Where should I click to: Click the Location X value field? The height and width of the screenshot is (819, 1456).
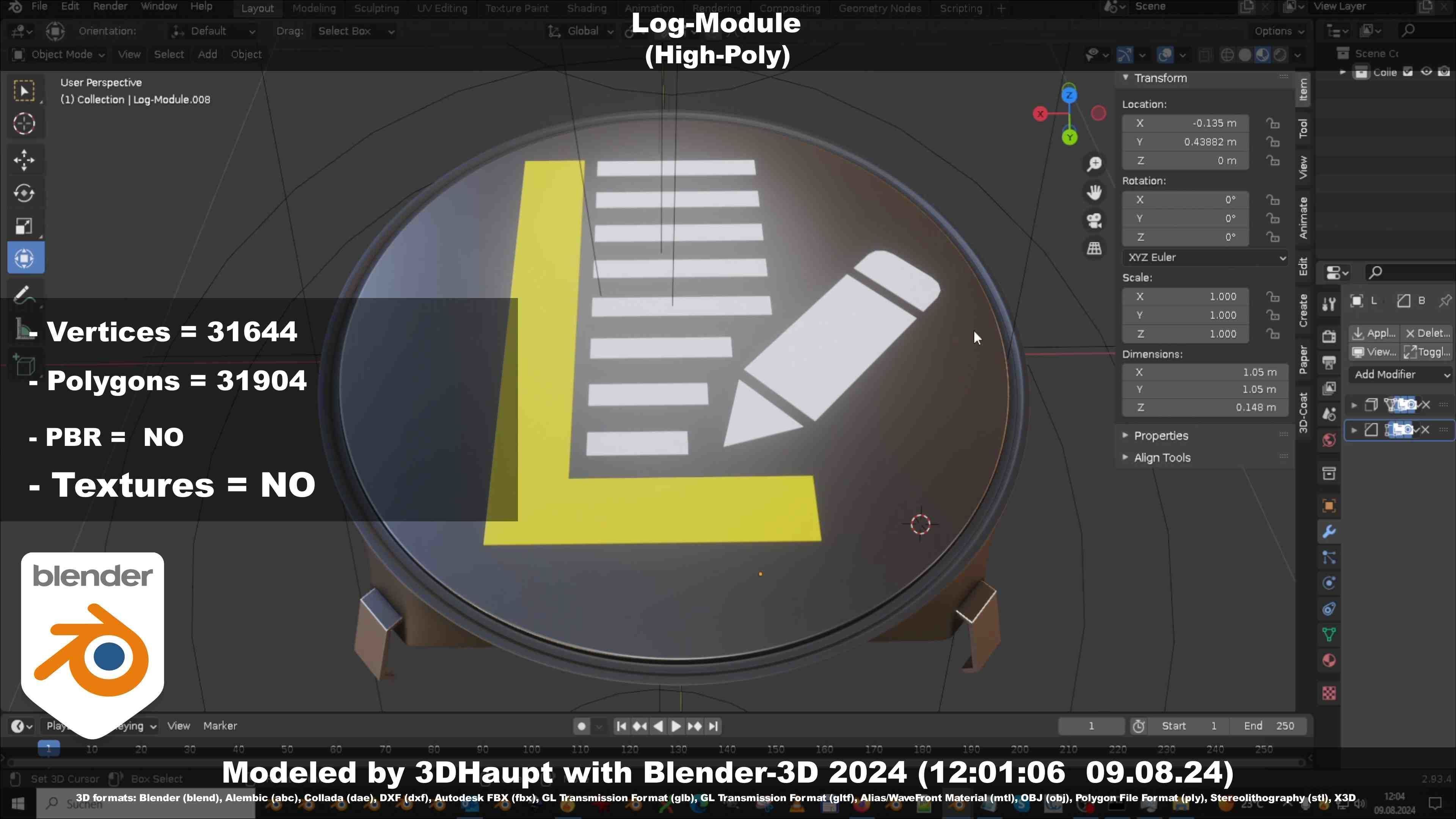pyautogui.click(x=1185, y=123)
